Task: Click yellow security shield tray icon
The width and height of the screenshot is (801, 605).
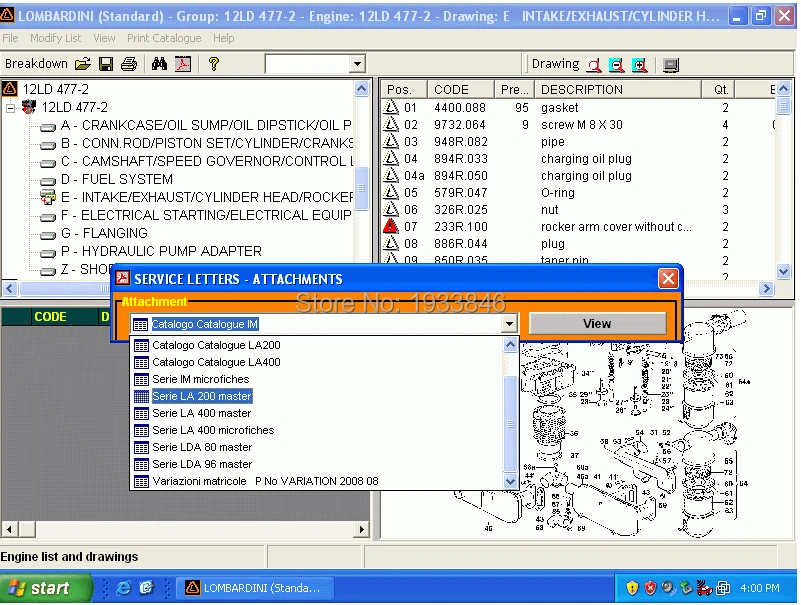Action: (632, 588)
